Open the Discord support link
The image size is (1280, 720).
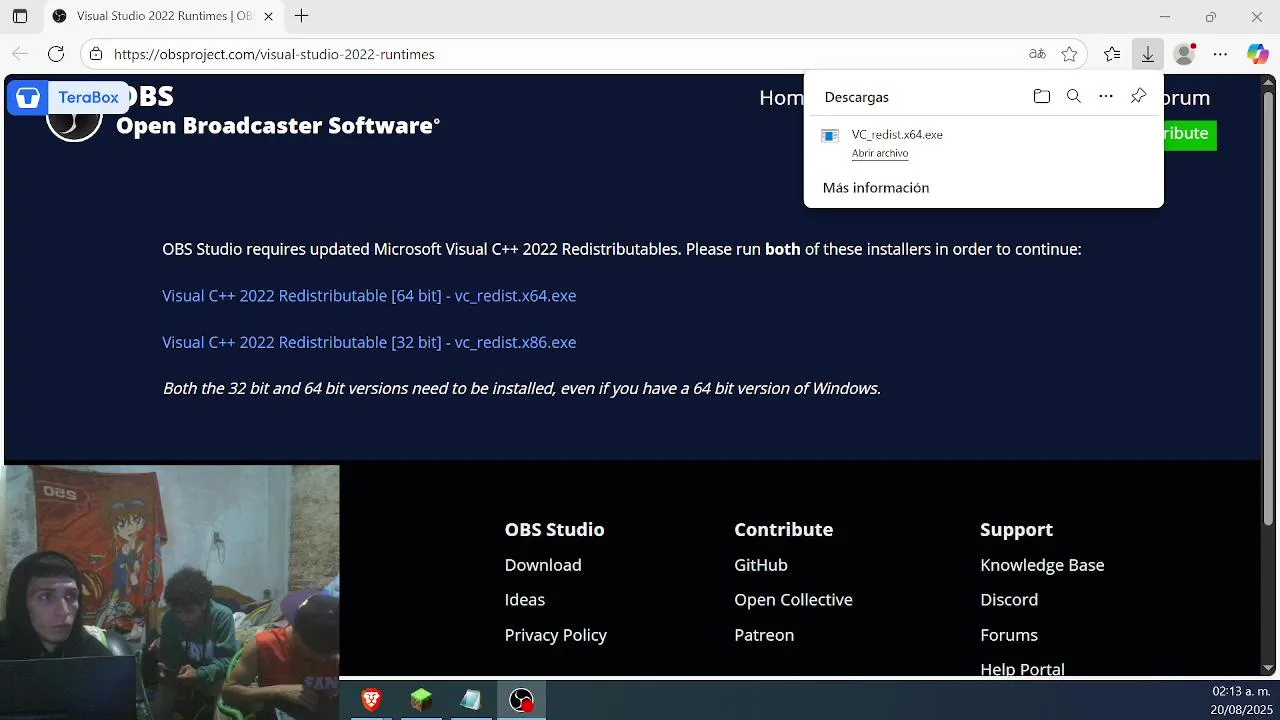click(x=1009, y=600)
